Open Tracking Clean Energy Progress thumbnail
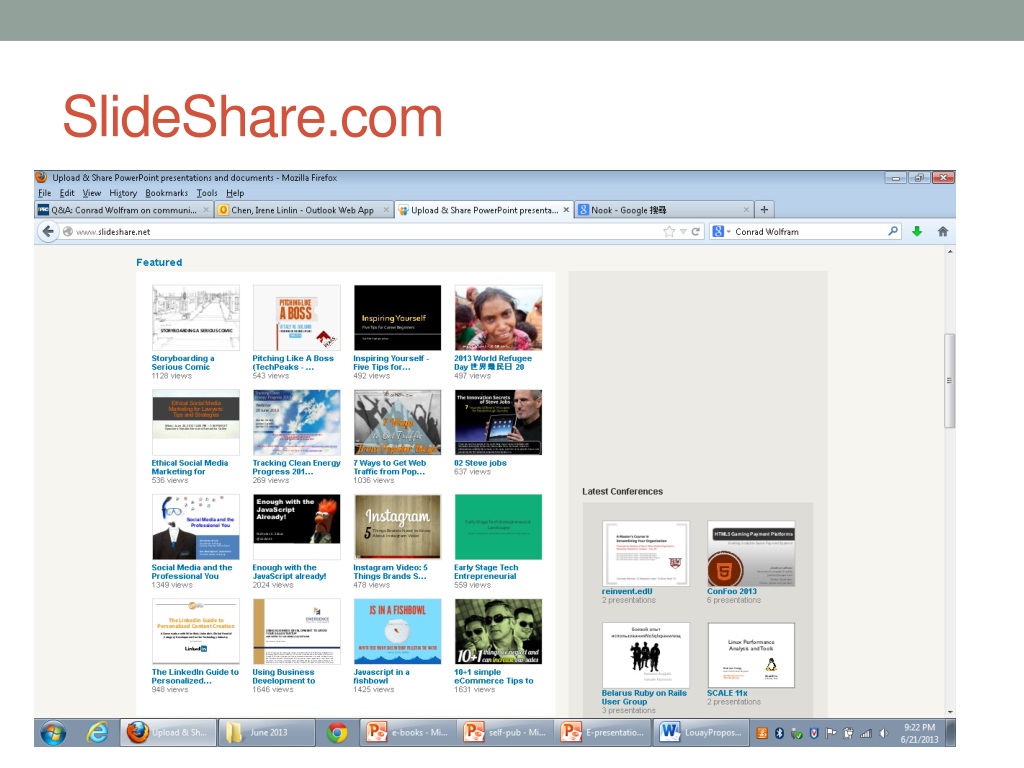The height and width of the screenshot is (768, 1024). pos(296,422)
